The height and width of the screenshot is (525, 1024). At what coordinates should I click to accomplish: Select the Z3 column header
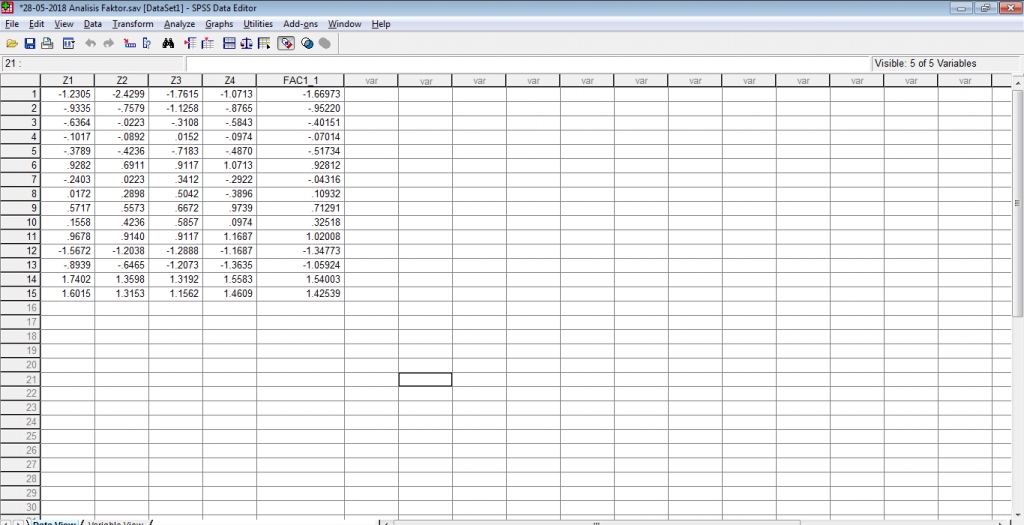pos(175,80)
